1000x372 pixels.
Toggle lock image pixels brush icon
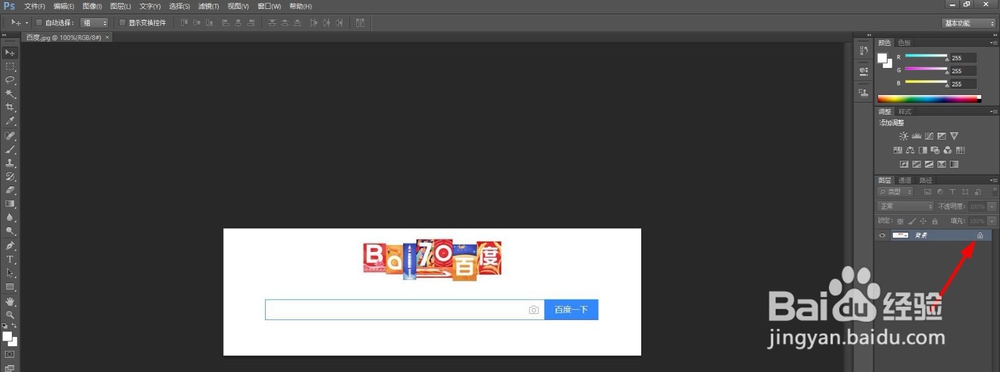(x=913, y=221)
